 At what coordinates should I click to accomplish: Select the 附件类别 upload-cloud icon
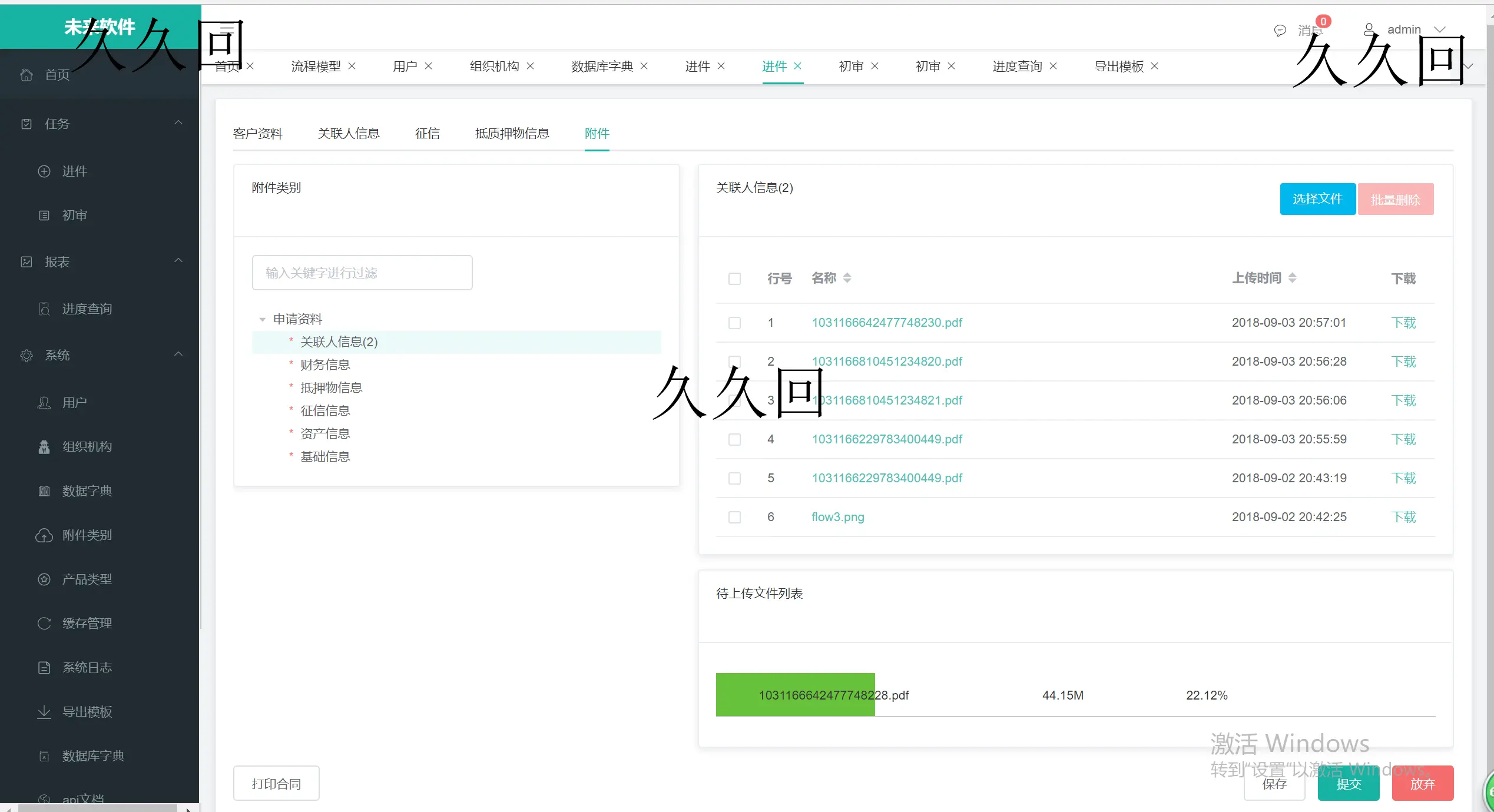click(45, 535)
